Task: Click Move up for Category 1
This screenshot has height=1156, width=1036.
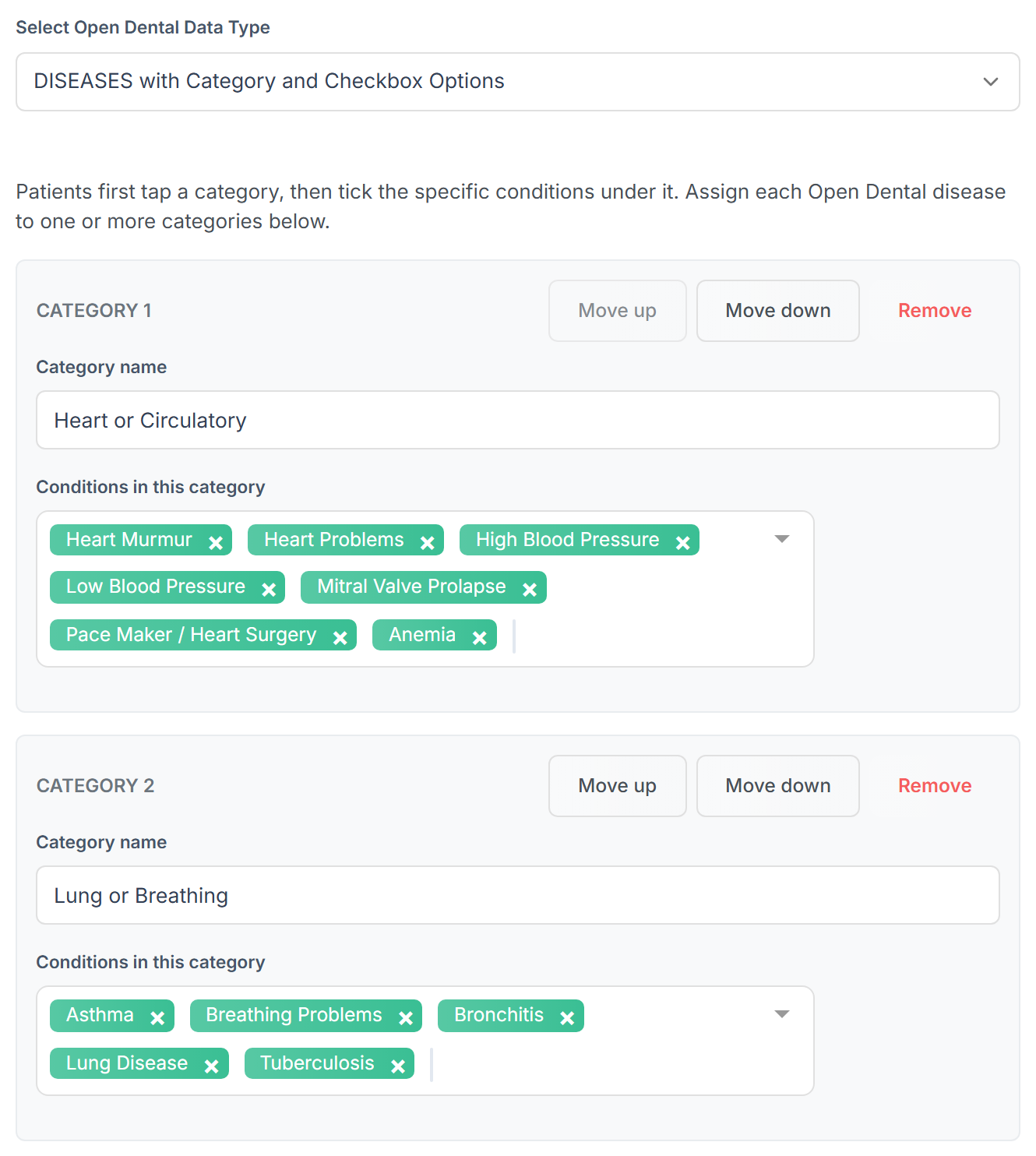Action: [x=618, y=311]
